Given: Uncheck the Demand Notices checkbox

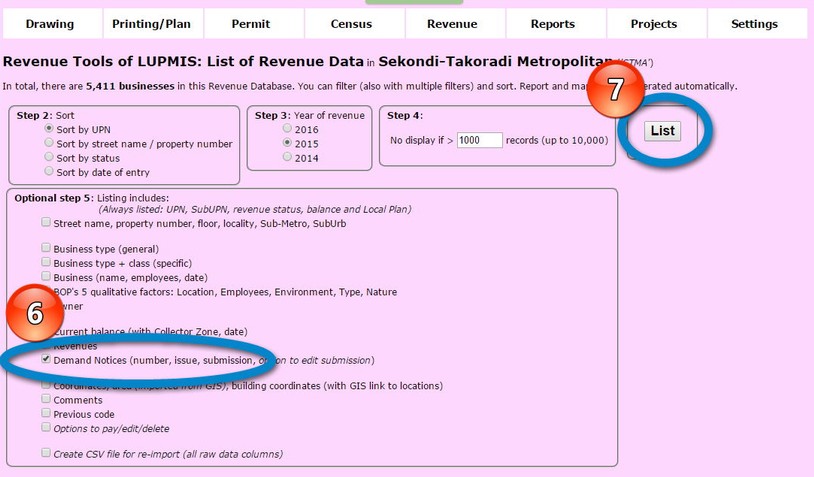Looking at the screenshot, I should 46,359.
